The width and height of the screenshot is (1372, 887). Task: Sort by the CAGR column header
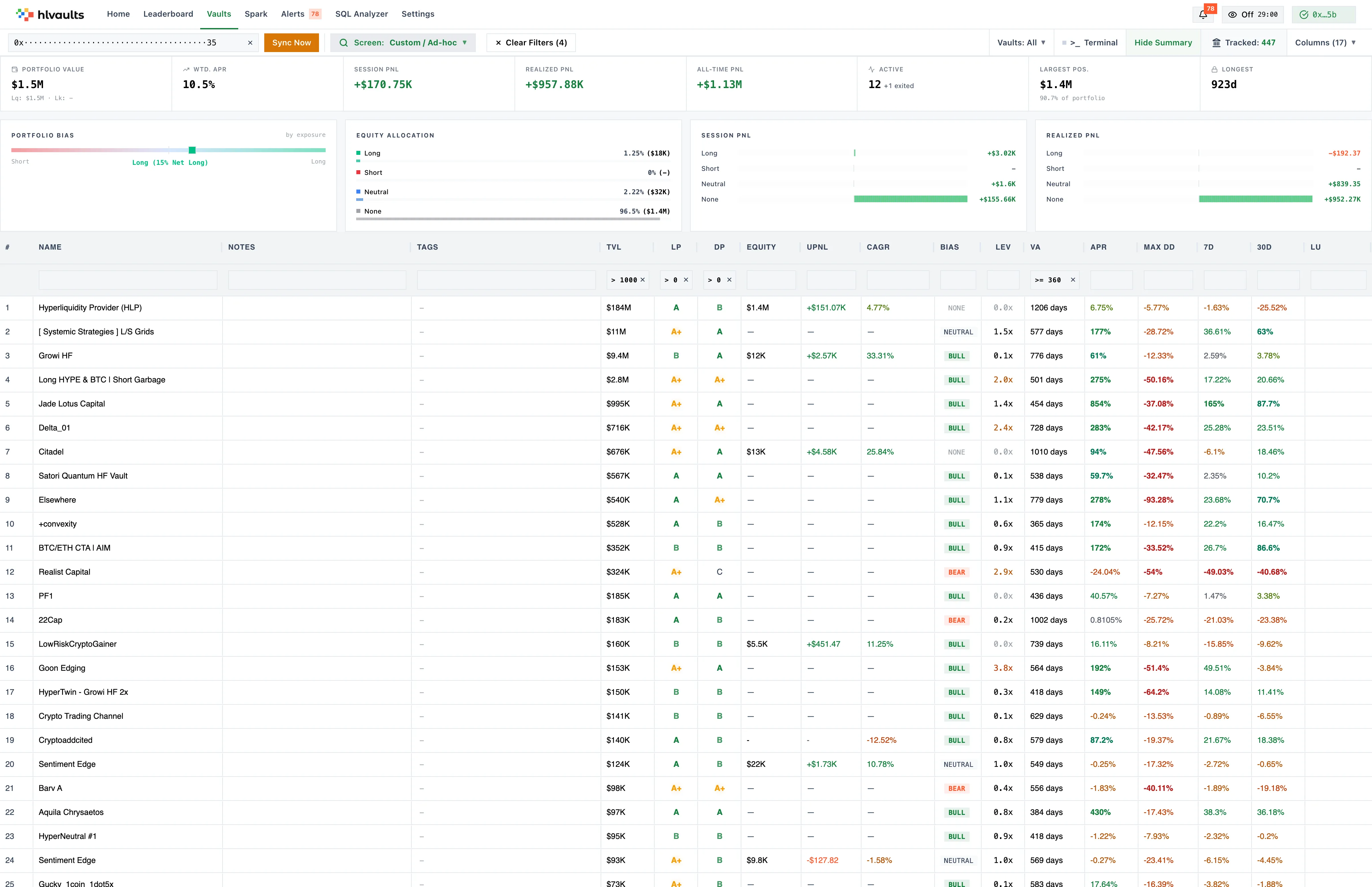(x=878, y=247)
